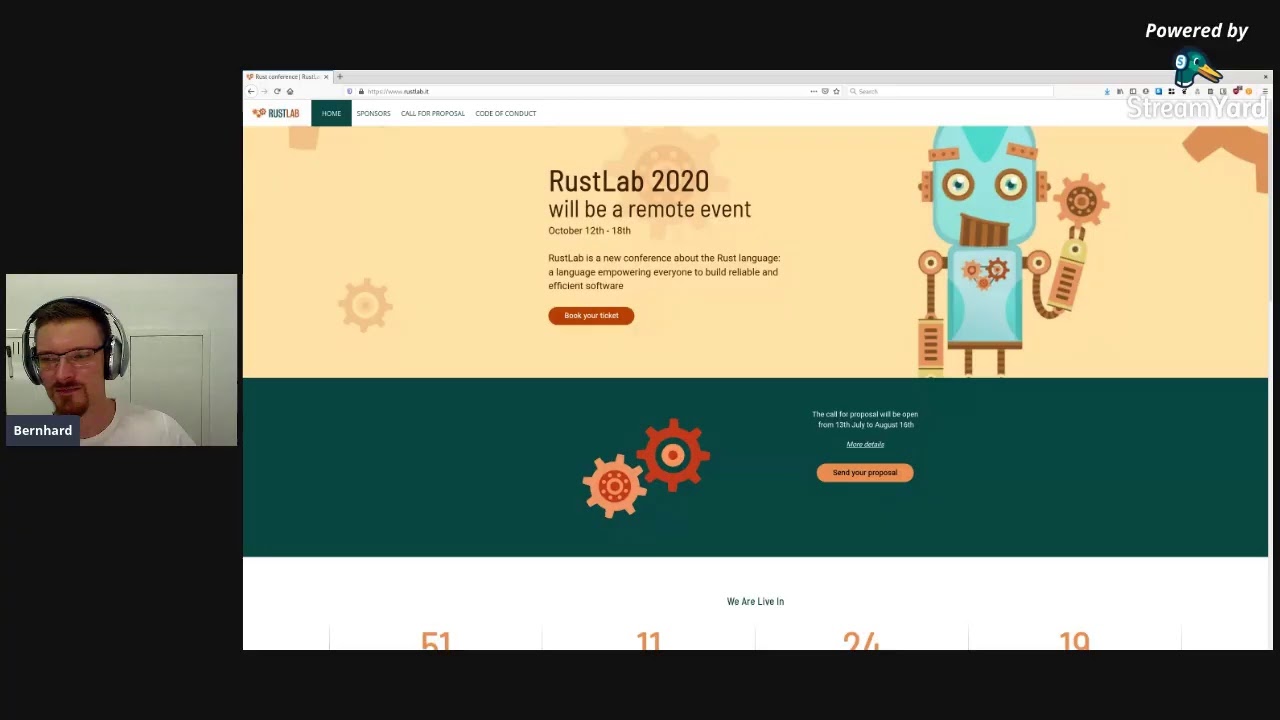Viewport: 1280px width, 720px height.
Task: Click the 'We Are Live In' text
Action: [x=755, y=602]
